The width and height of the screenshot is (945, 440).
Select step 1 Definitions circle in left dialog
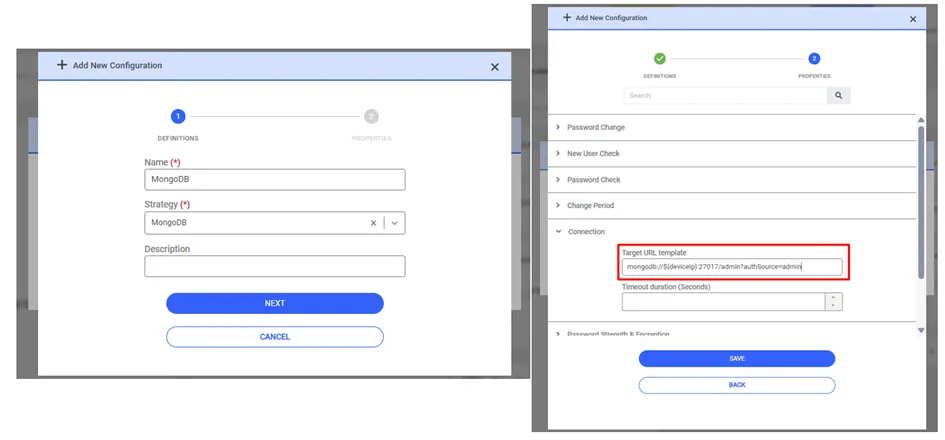click(178, 116)
